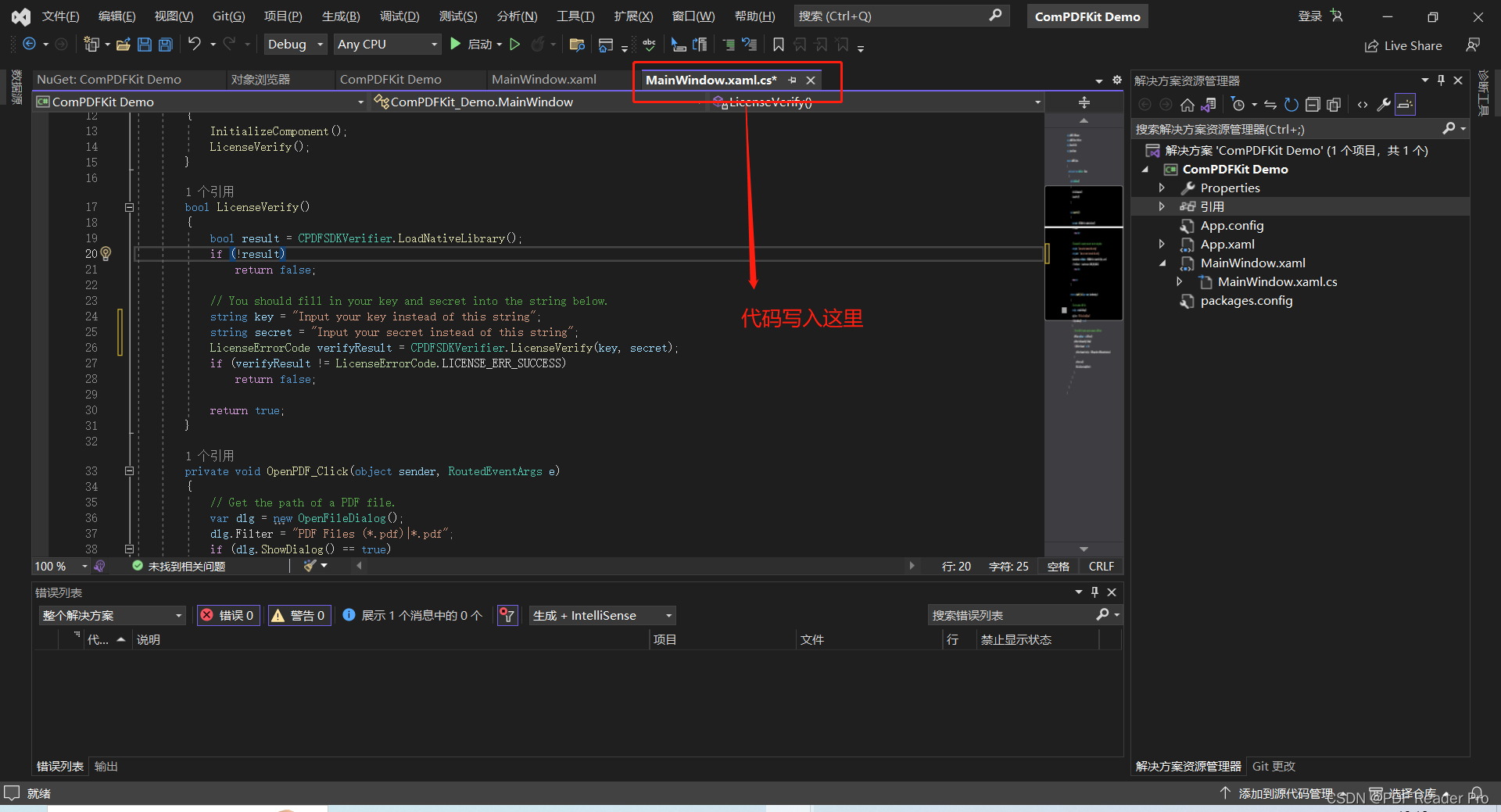Toggle the Preview Selected Items button
The image size is (1501, 812).
click(1405, 105)
